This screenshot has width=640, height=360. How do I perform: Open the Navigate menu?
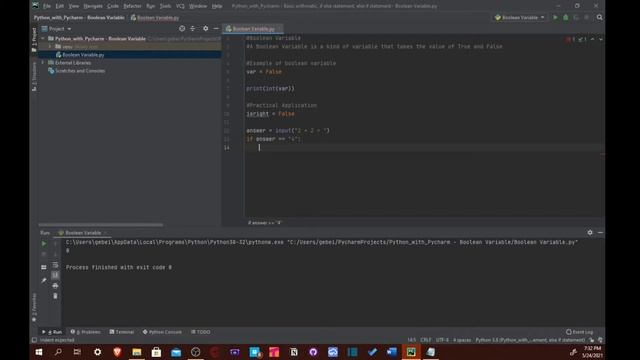[93, 6]
